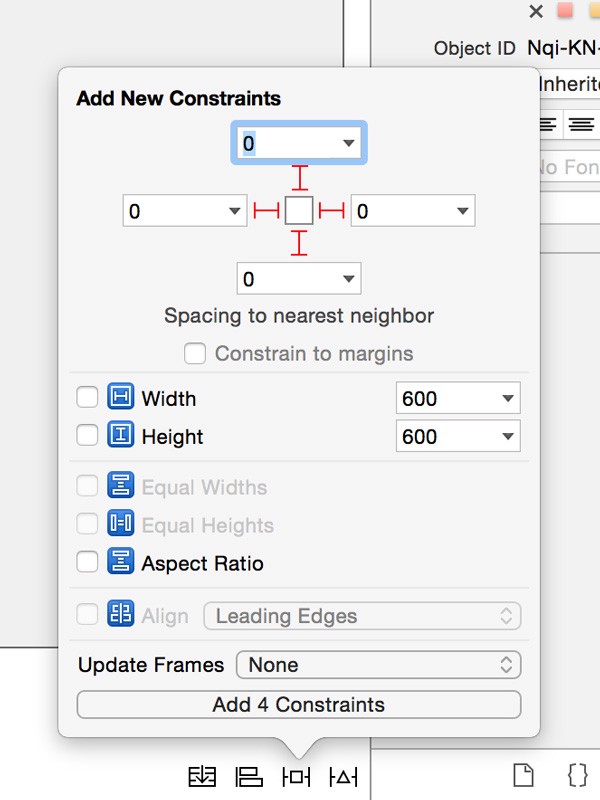Click the Spacing to nearest neighbor label
This screenshot has width=600, height=800.
[x=299, y=316]
